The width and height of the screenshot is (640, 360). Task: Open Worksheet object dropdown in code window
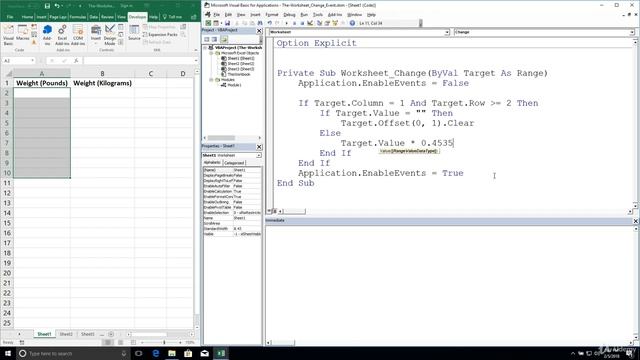coord(447,32)
